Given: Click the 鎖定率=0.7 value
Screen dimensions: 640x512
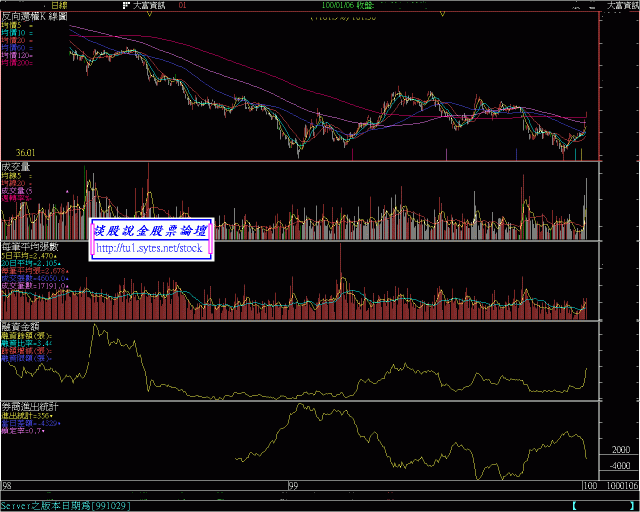Looking at the screenshot, I should [x=23, y=431].
